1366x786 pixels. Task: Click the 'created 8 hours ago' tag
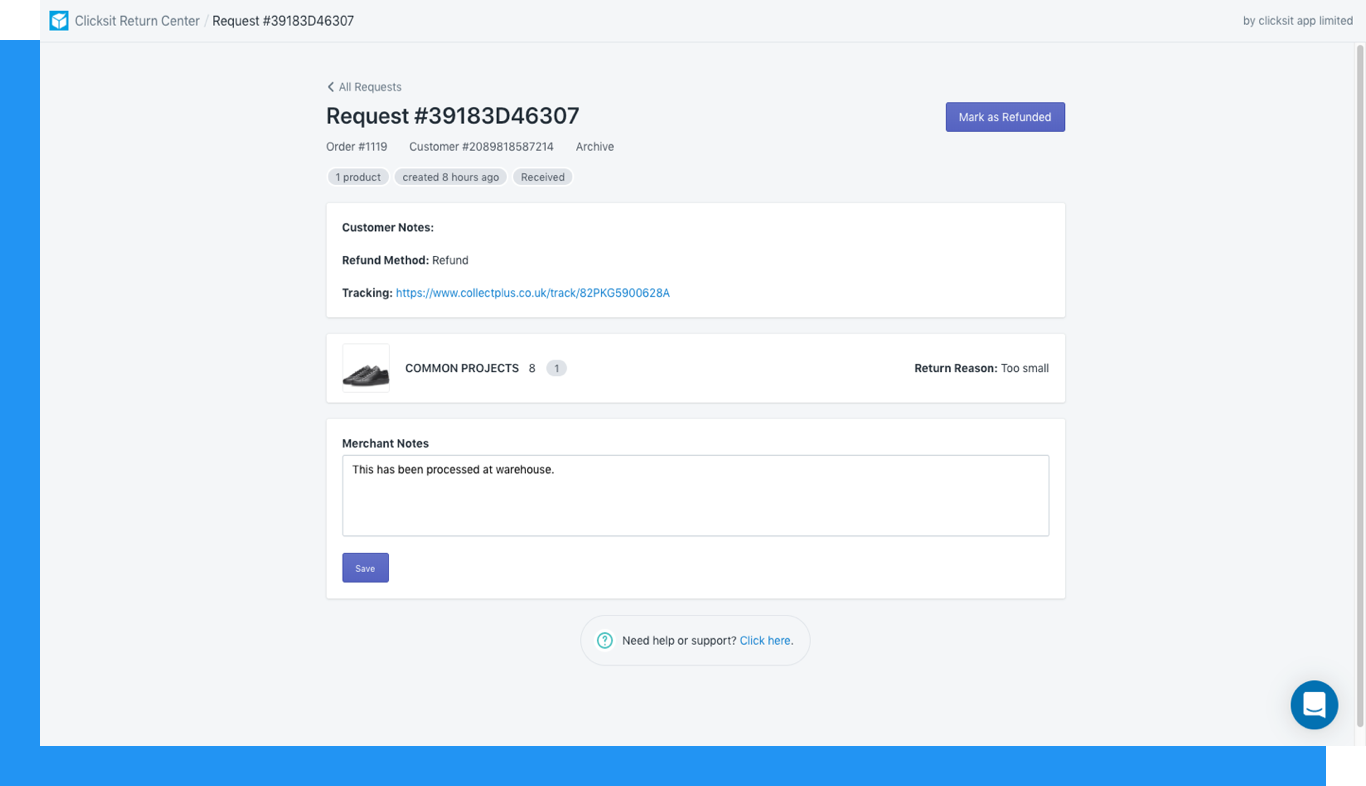click(x=450, y=177)
